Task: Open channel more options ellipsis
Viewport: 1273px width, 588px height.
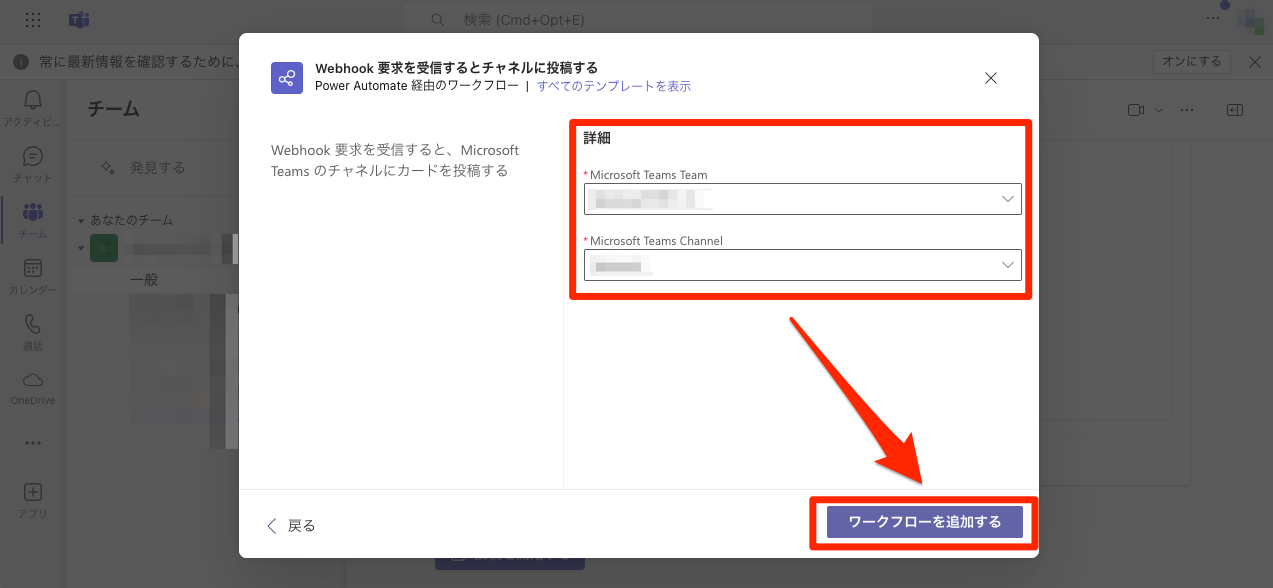Action: click(1187, 110)
